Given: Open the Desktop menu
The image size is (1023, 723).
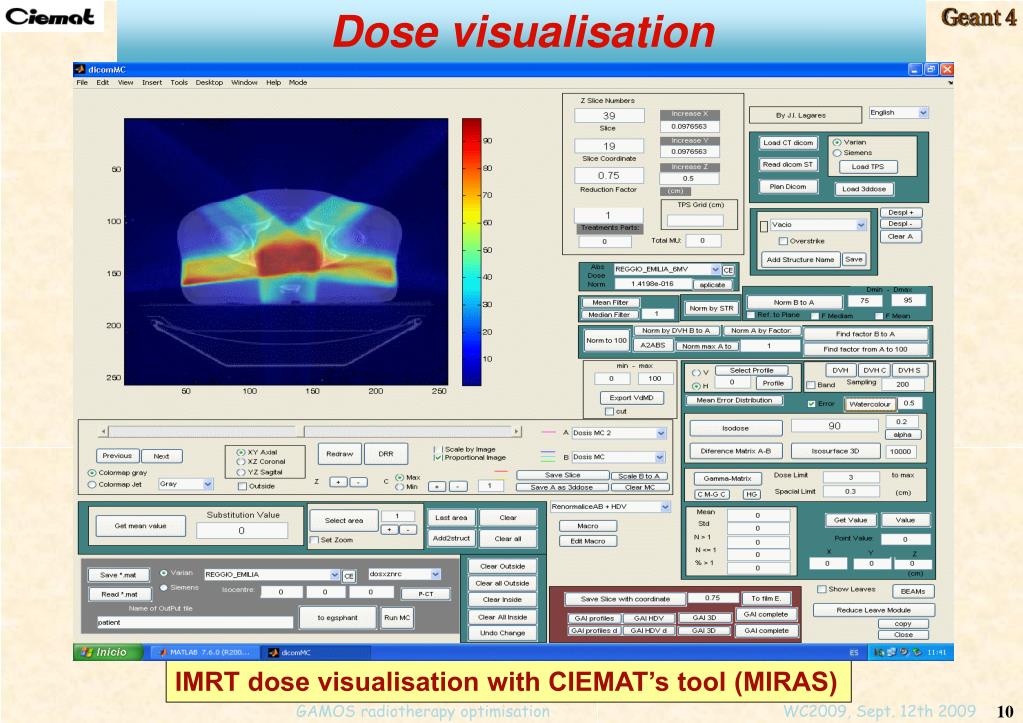Looking at the screenshot, I should [x=209, y=83].
